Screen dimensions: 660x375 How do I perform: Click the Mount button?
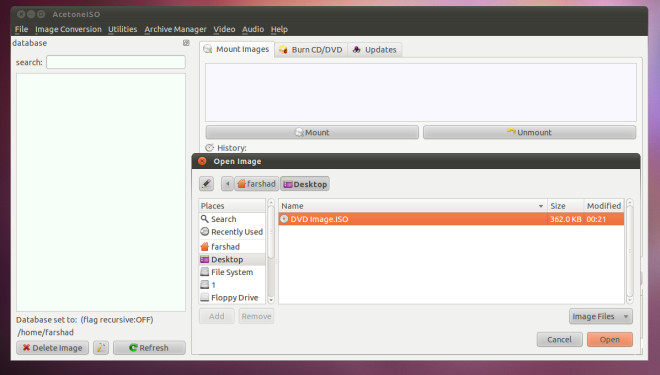tap(312, 132)
